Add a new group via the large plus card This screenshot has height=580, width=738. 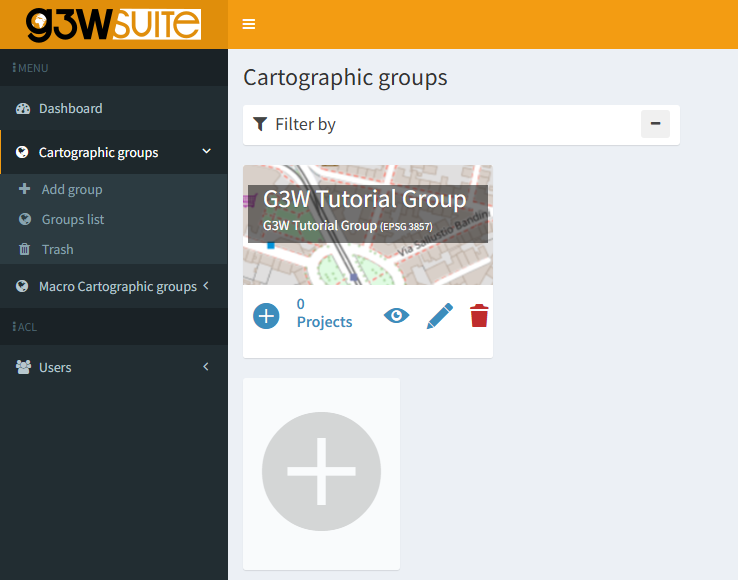point(321,472)
